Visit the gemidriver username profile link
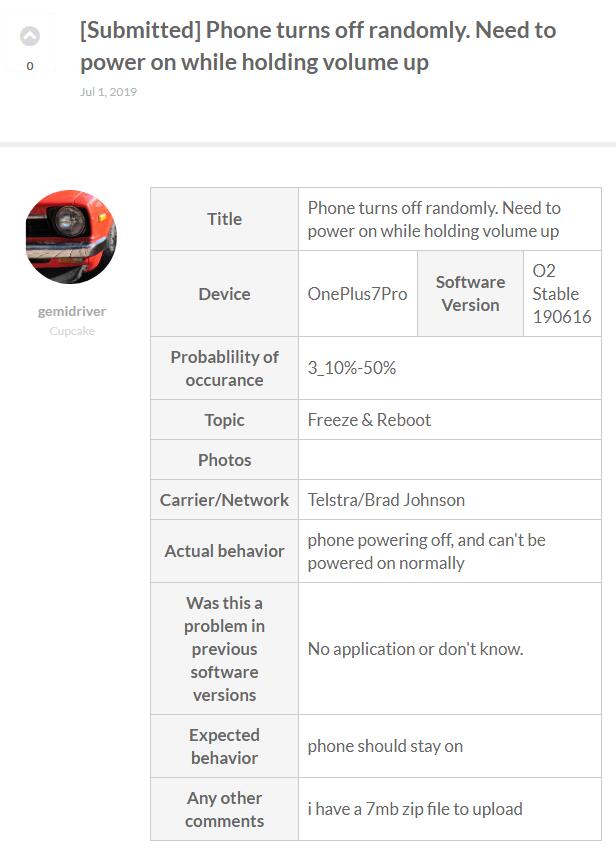 click(72, 311)
